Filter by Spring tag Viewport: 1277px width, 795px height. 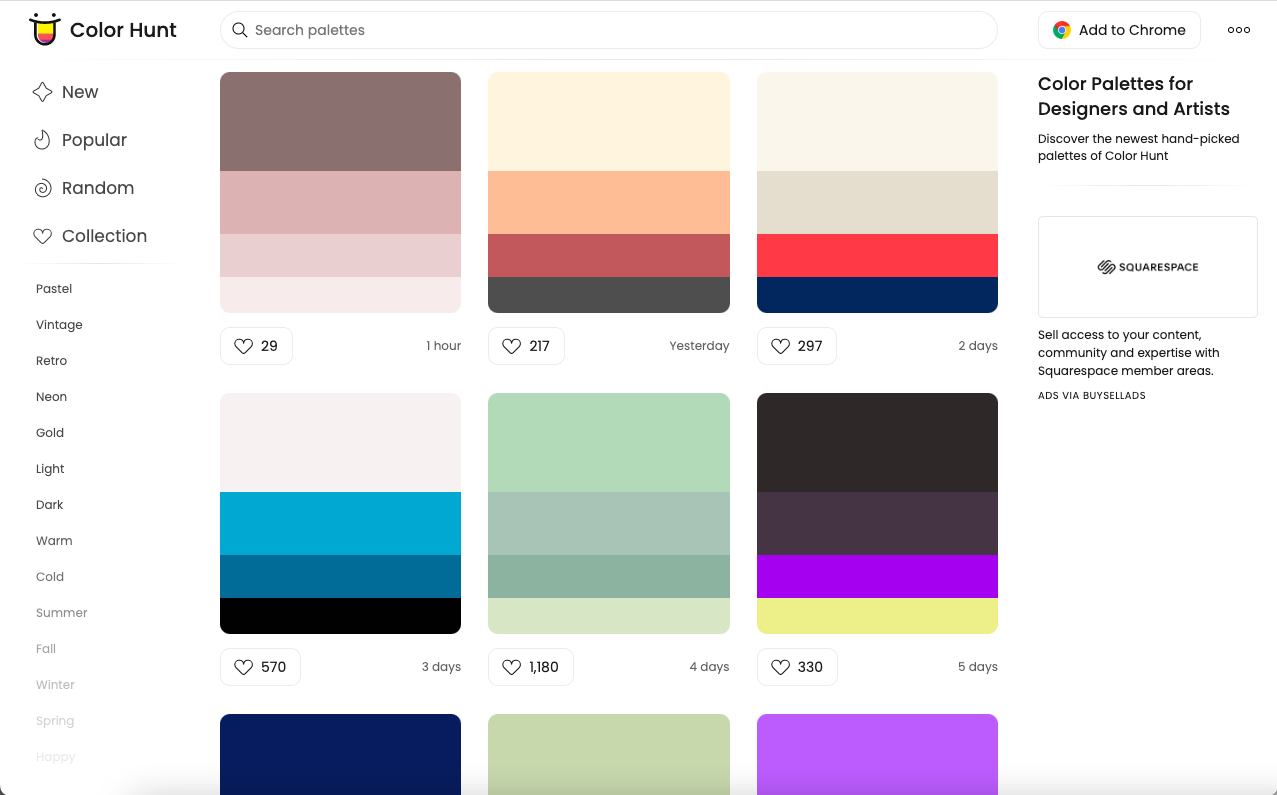(x=55, y=721)
